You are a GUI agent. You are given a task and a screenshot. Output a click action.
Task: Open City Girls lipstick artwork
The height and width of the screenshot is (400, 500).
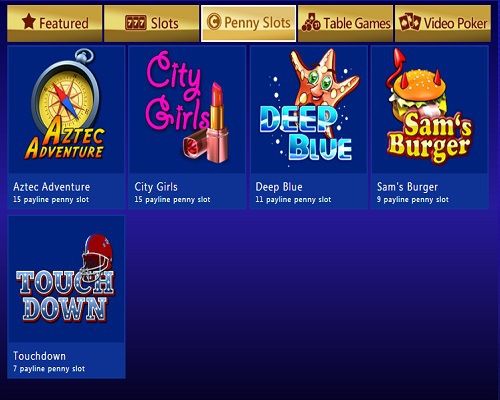point(187,109)
